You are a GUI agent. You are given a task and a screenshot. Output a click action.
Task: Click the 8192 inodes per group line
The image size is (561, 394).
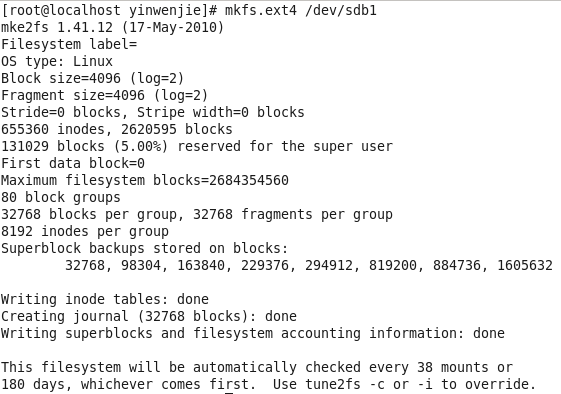click(x=85, y=232)
